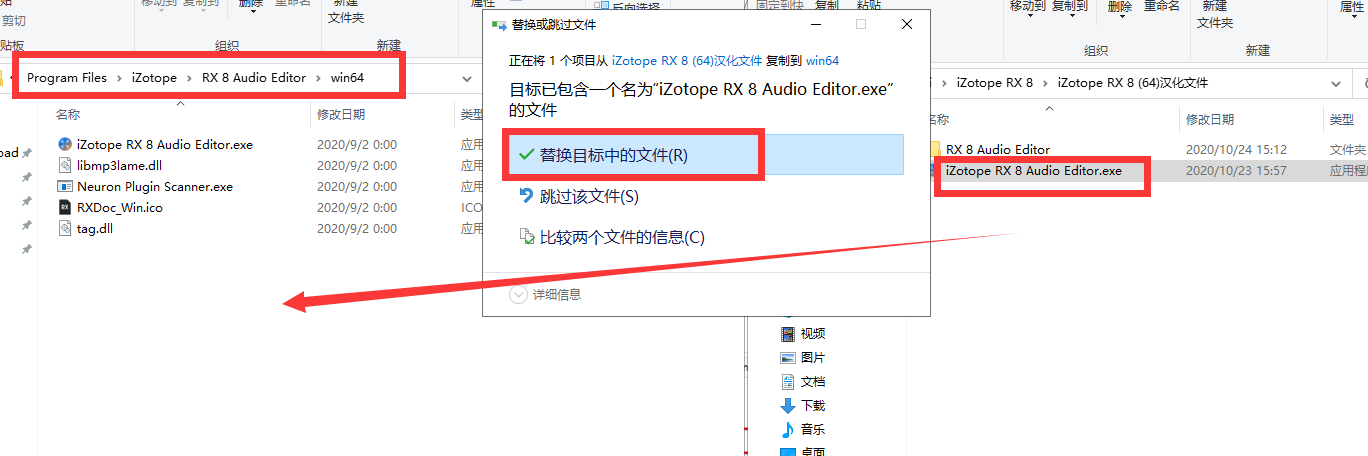Open 音乐 in the navigation pane
1368x456 pixels.
coord(812,429)
